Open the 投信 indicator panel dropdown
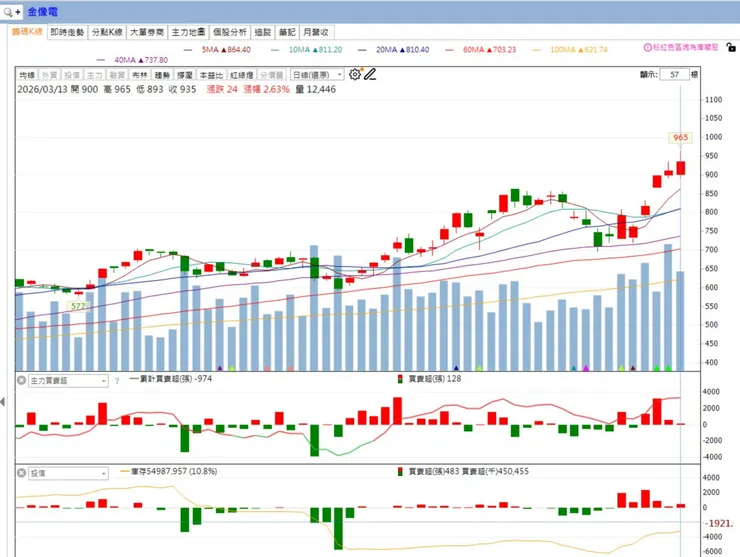740x557 pixels. click(68, 473)
